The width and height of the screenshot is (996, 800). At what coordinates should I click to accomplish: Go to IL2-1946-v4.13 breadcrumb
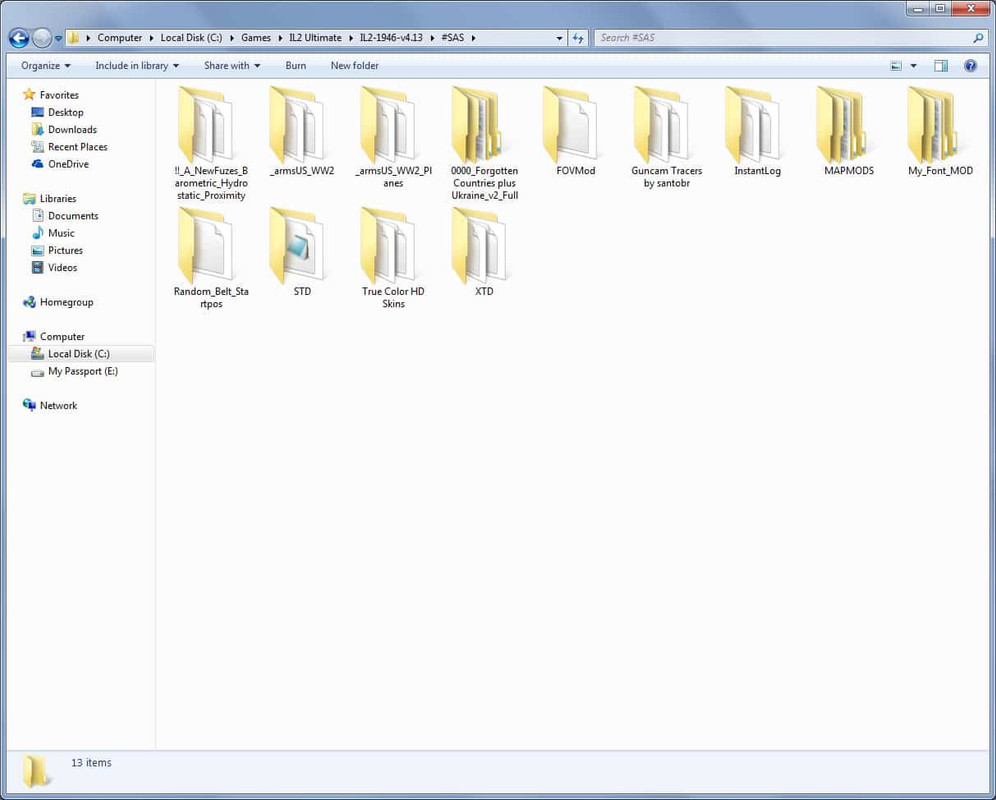click(391, 38)
